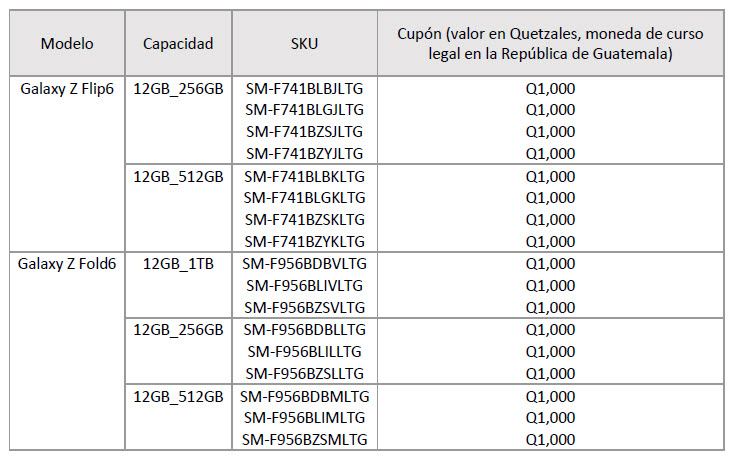Select the Galaxy Z Fold6 model cell
The height and width of the screenshot is (462, 738).
(x=67, y=264)
